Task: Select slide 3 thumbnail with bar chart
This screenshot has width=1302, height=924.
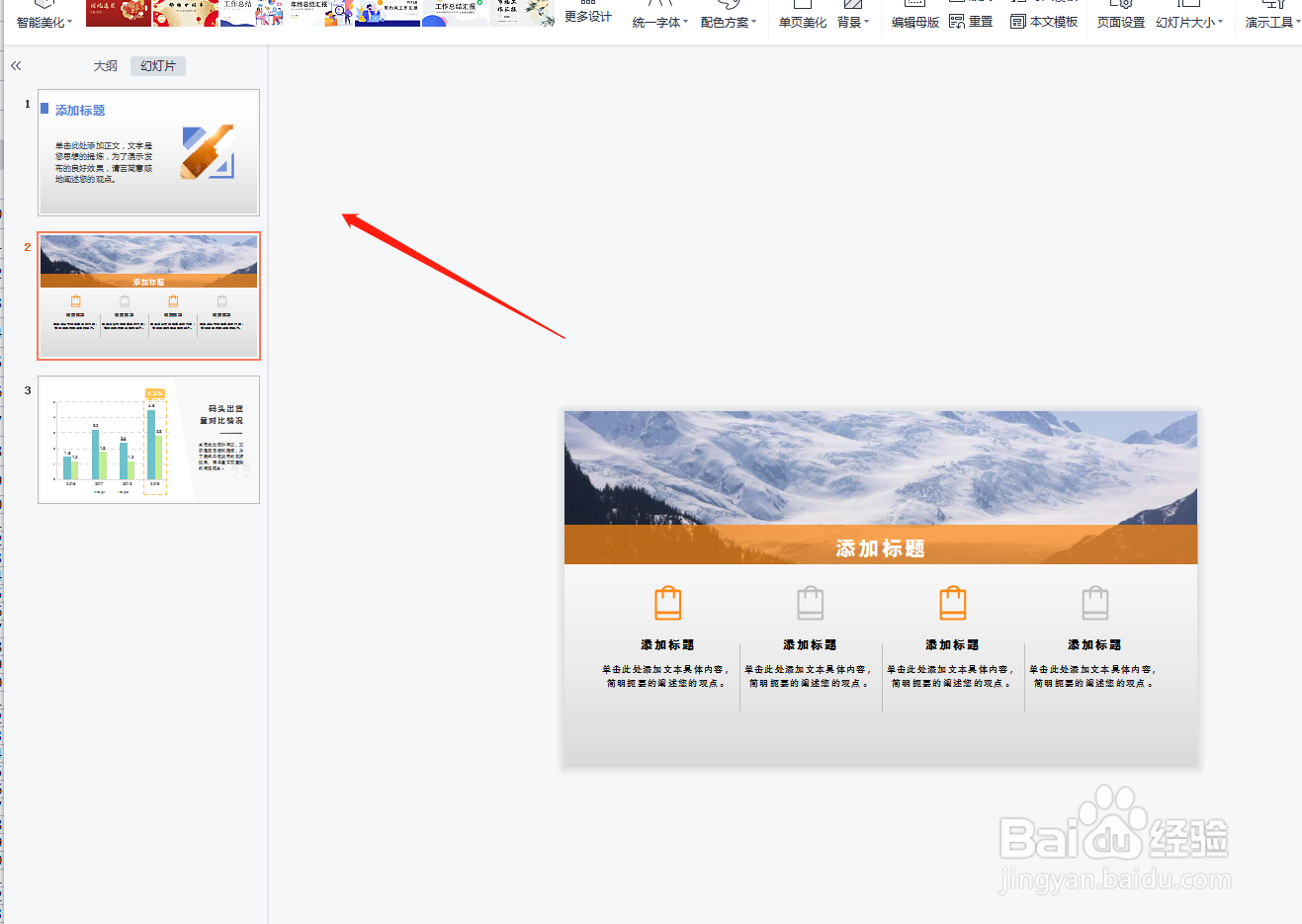Action: [148, 440]
